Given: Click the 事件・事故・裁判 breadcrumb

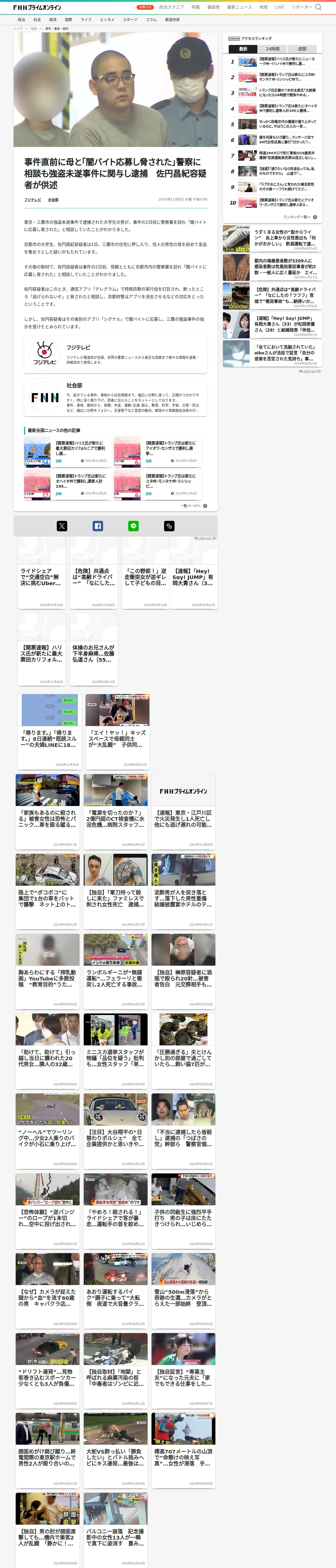Looking at the screenshot, I should 57,28.
